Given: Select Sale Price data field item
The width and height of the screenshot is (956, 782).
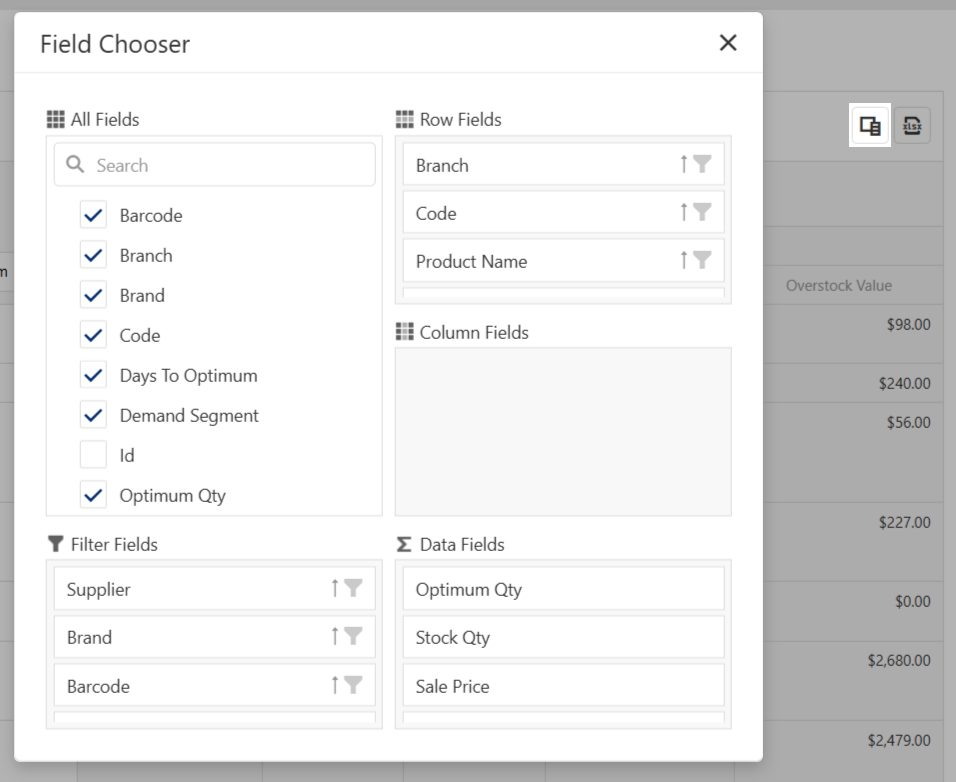Looking at the screenshot, I should click(563, 686).
